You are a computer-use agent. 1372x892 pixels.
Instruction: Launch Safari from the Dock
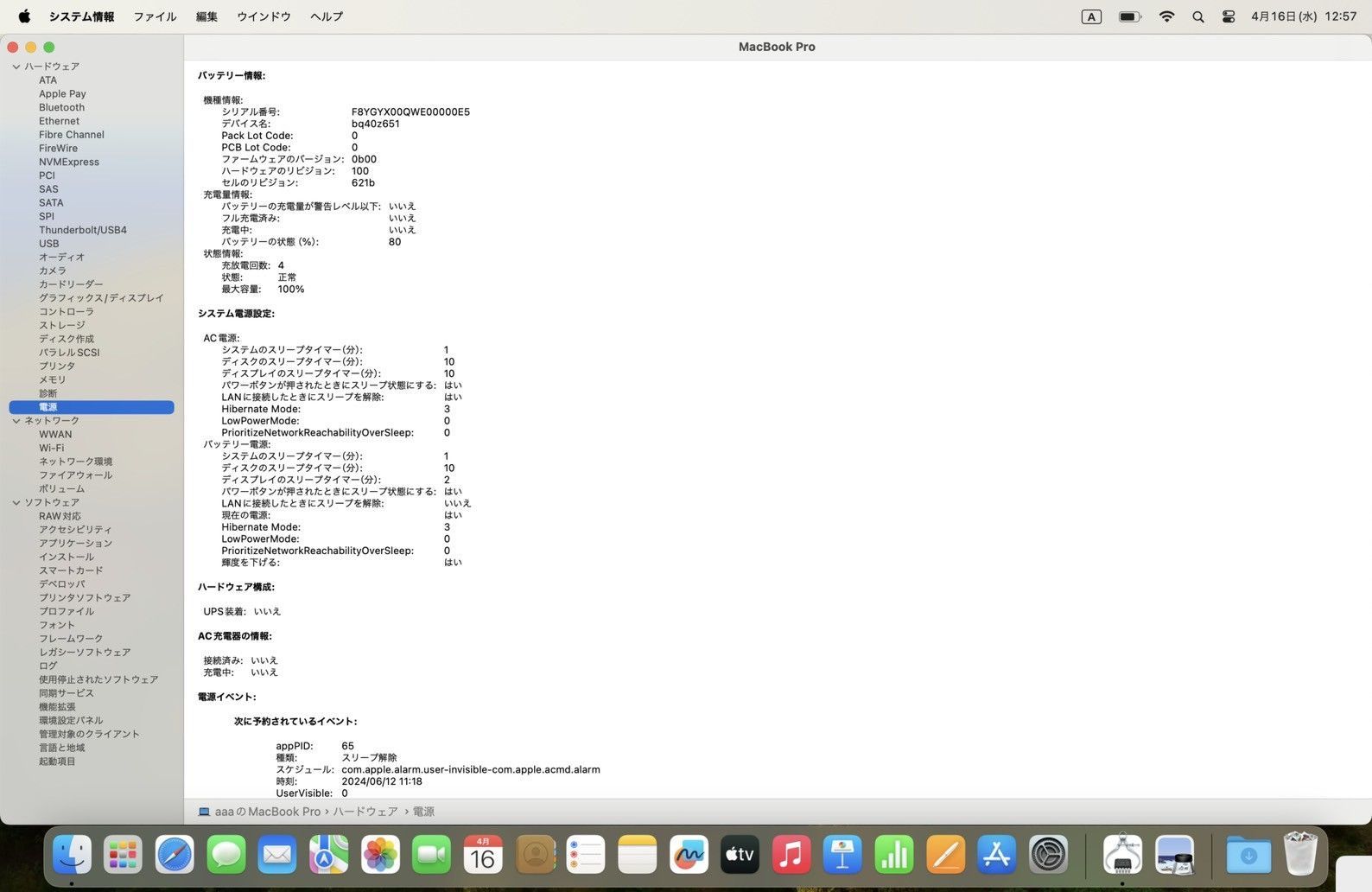pyautogui.click(x=175, y=855)
